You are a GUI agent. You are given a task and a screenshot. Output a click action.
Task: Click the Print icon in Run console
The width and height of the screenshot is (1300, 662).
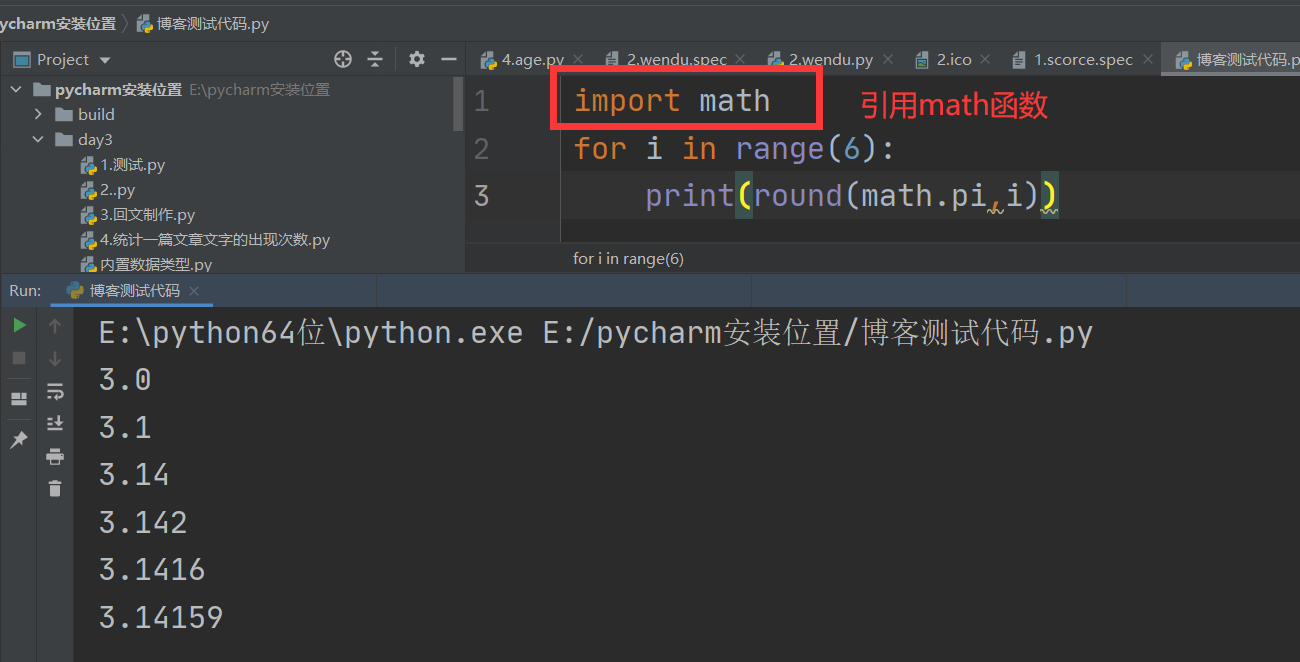click(55, 457)
